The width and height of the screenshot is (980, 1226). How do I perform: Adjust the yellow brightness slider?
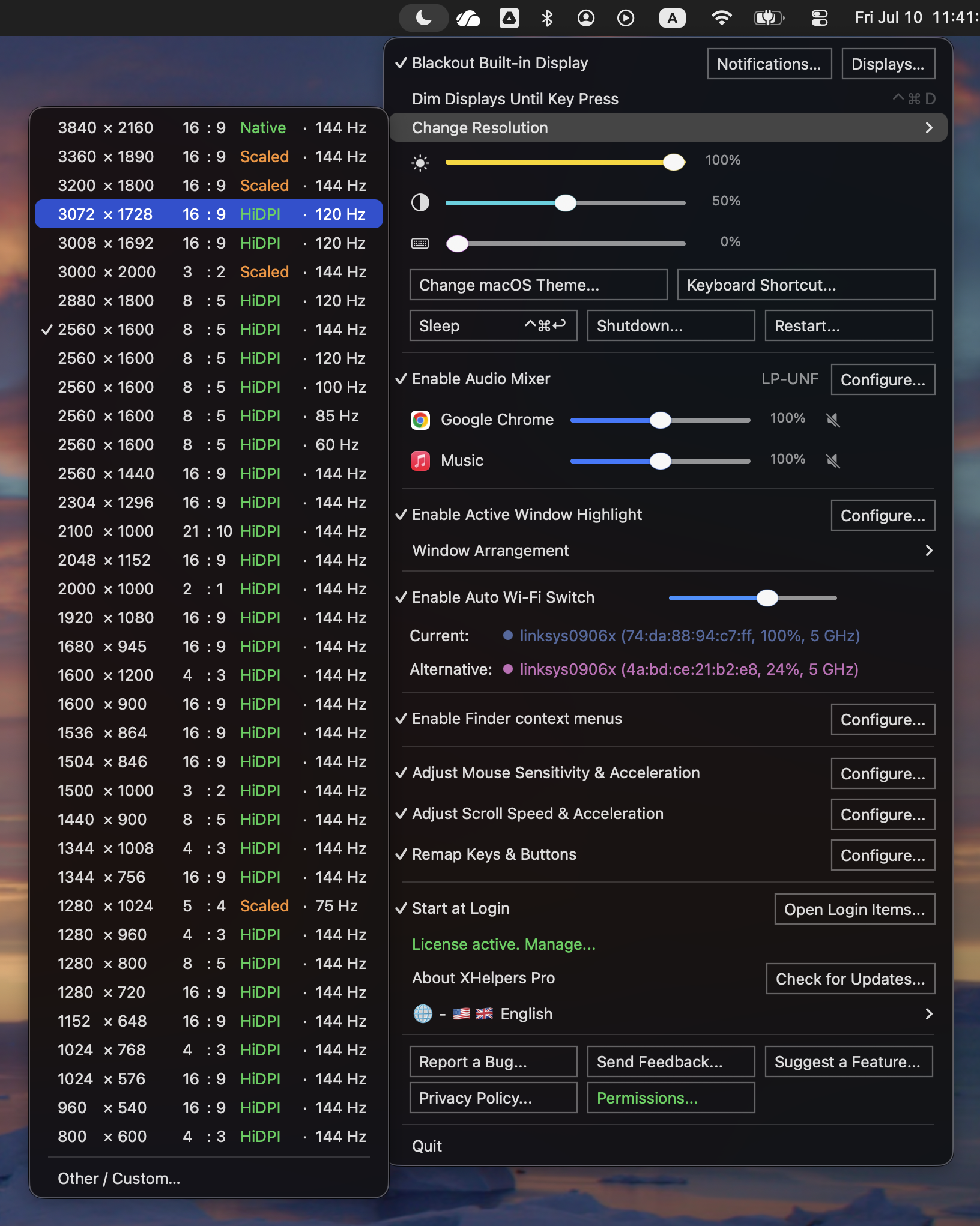pyautogui.click(x=565, y=162)
